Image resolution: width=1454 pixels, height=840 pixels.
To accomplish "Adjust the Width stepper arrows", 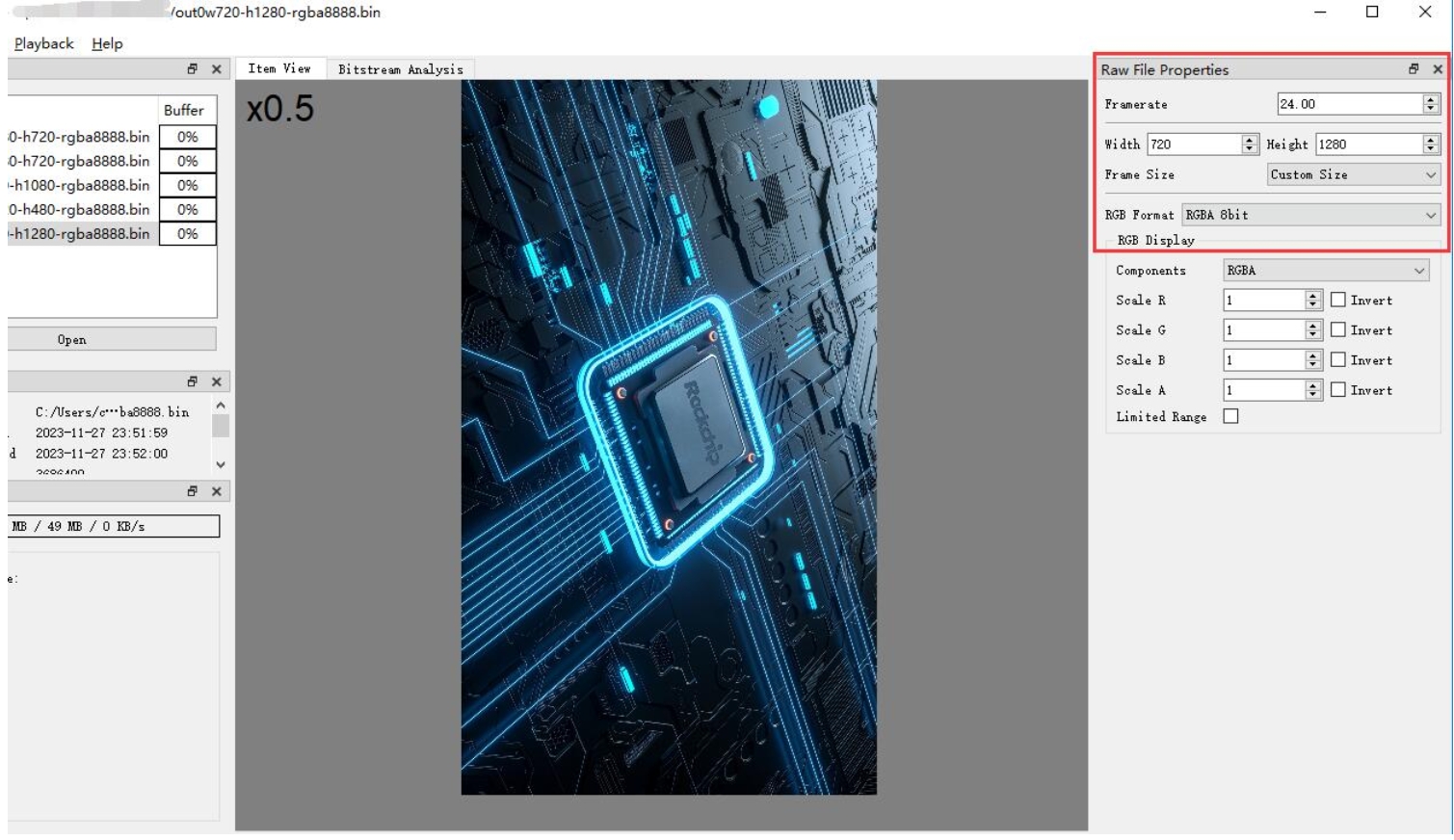I will coord(1250,144).
